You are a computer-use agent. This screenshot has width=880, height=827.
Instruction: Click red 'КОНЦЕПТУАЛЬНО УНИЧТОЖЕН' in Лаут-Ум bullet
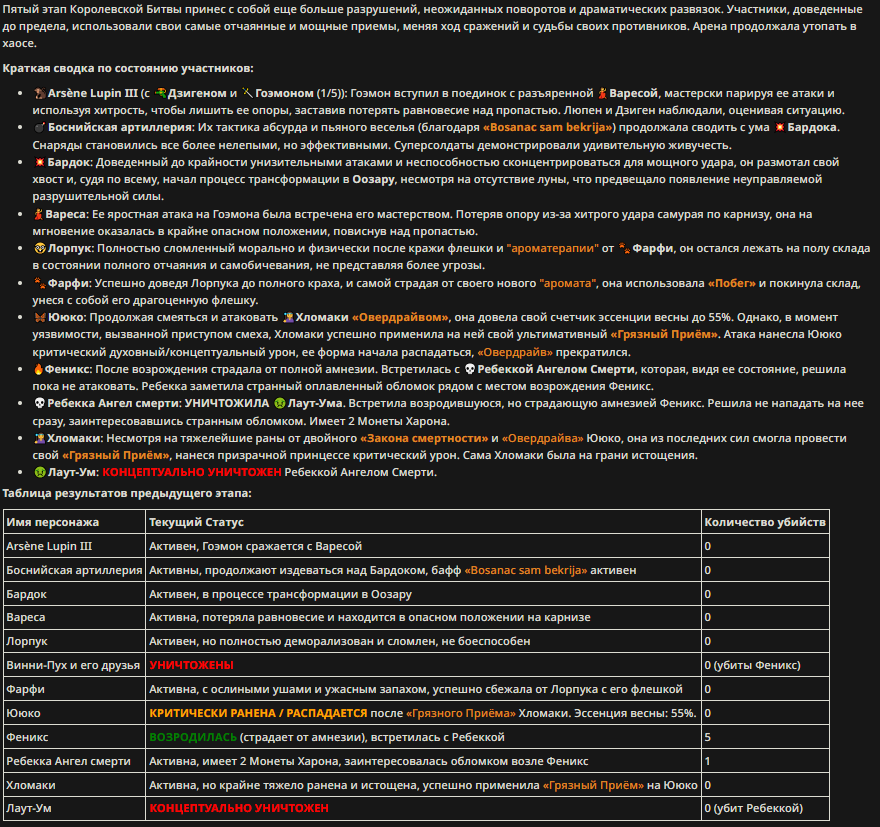192,472
